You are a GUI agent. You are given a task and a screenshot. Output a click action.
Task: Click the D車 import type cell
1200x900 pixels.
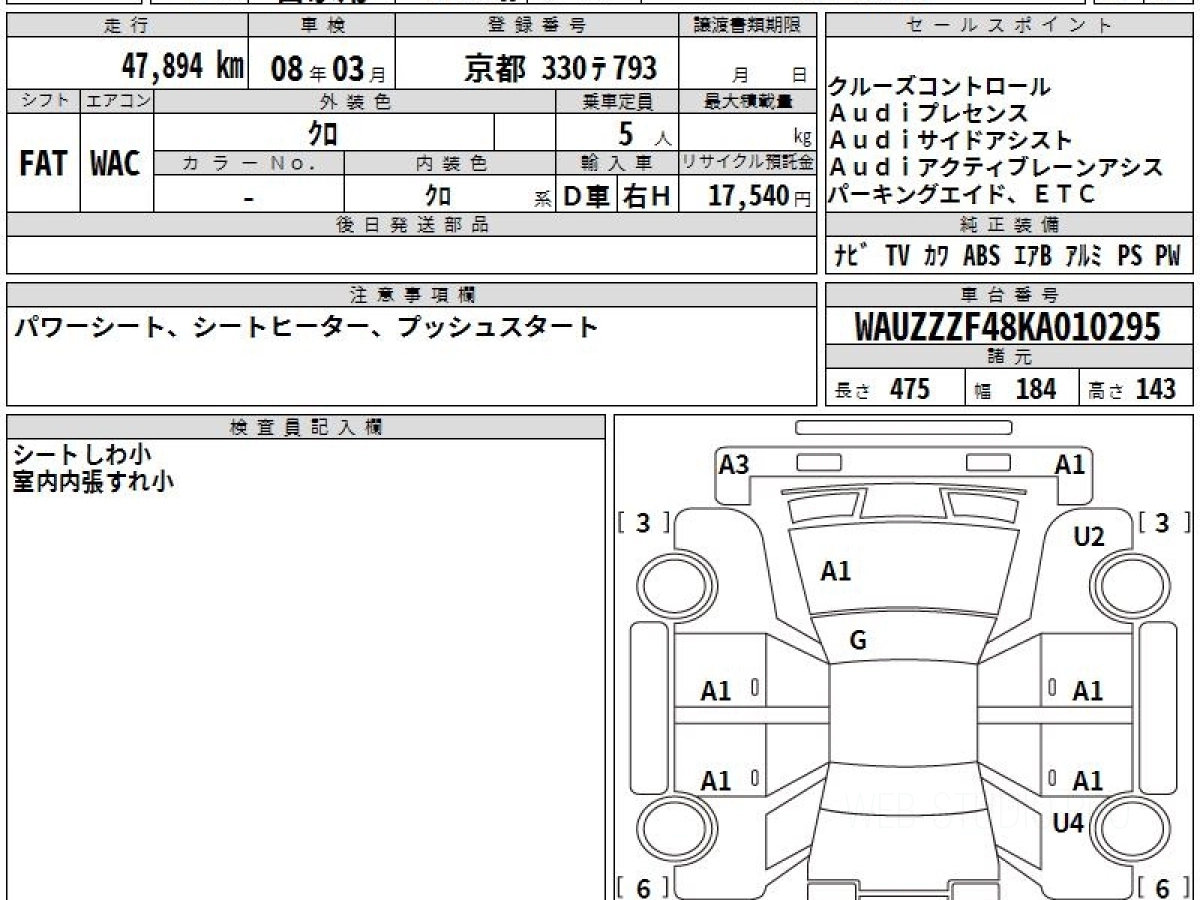pyautogui.click(x=586, y=197)
